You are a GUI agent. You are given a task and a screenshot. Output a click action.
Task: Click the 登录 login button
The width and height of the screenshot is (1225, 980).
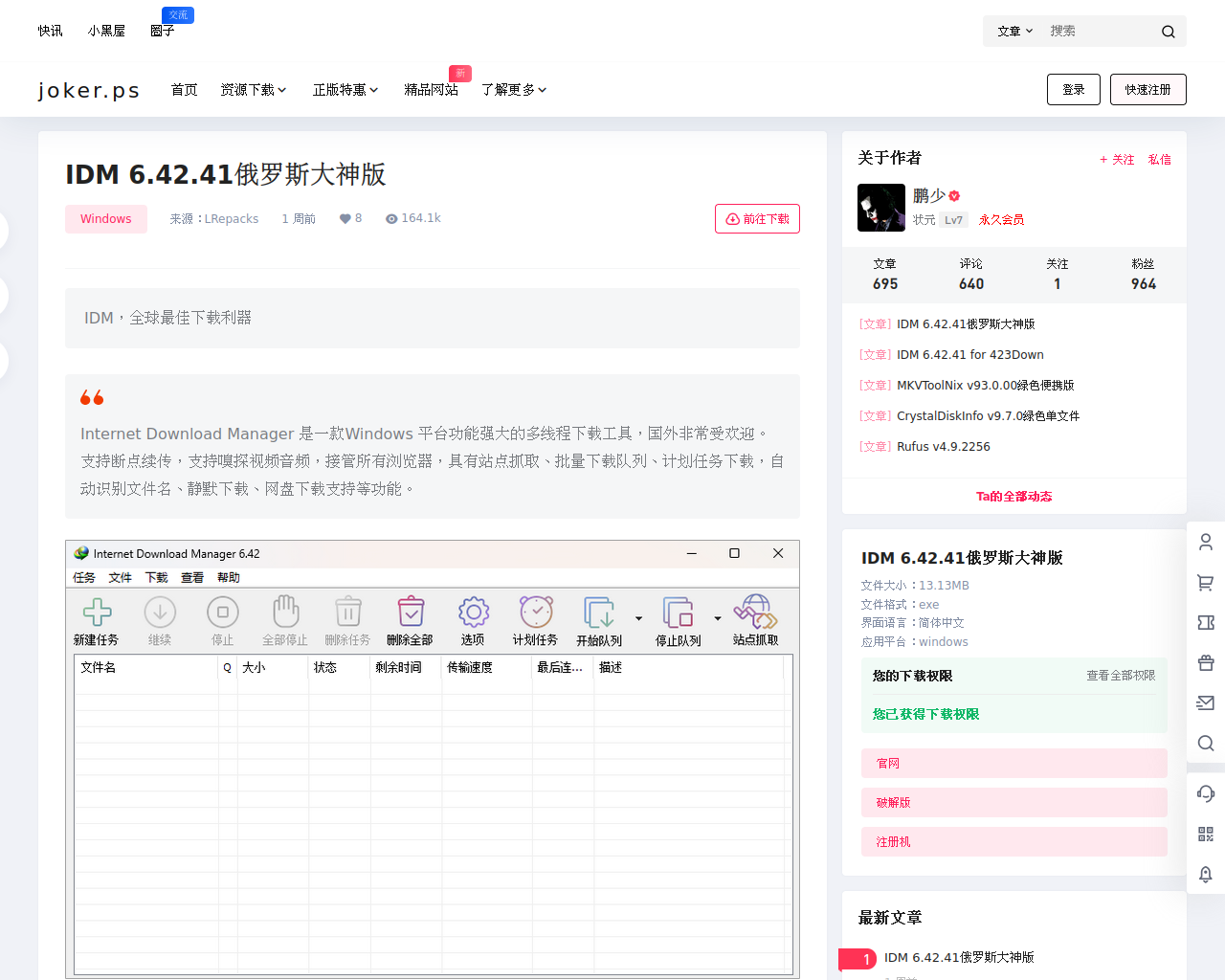tap(1074, 90)
